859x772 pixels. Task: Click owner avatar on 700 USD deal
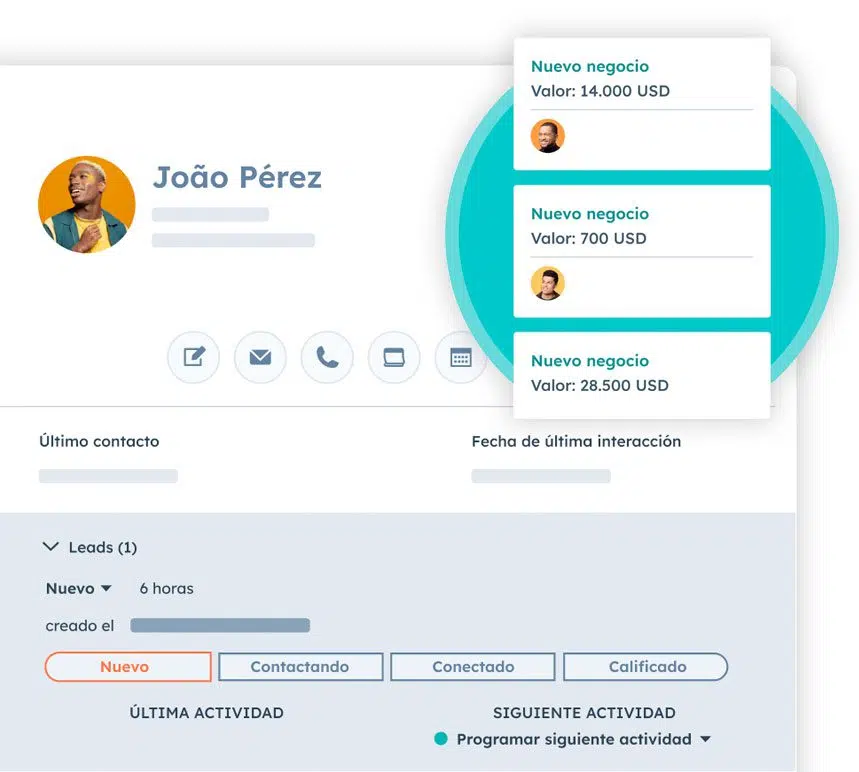(547, 283)
